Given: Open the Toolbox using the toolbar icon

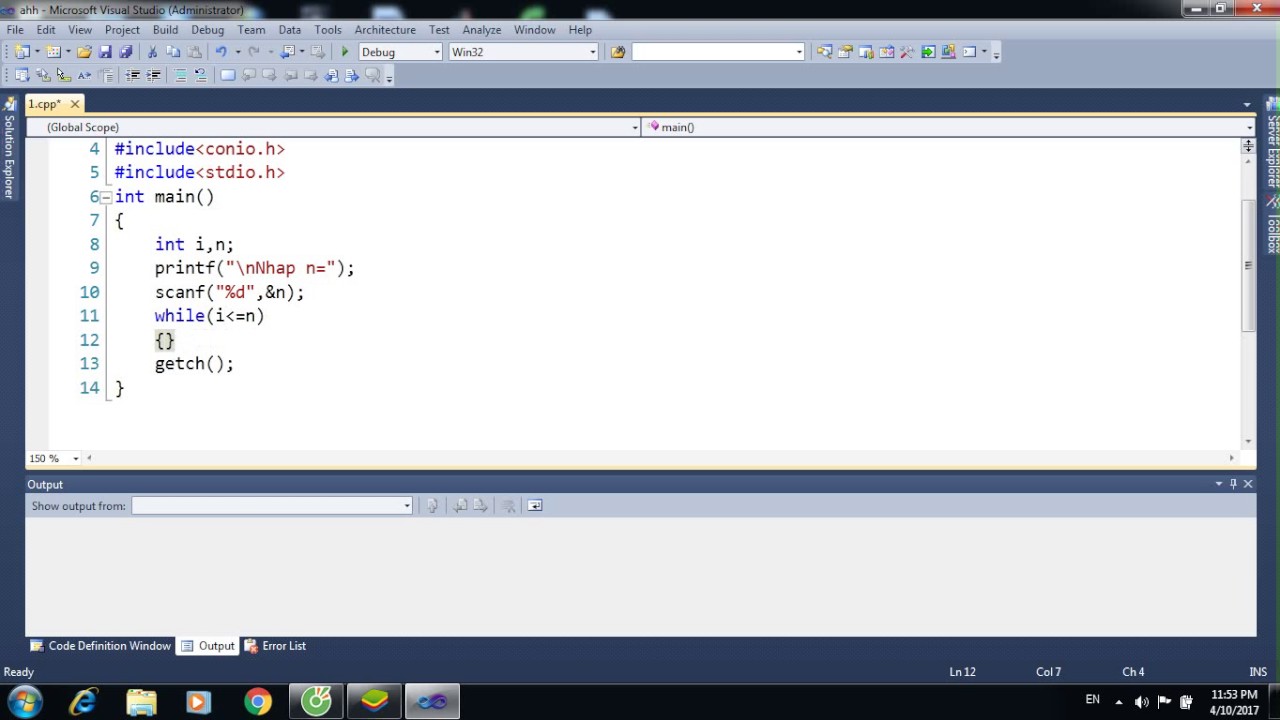Looking at the screenshot, I should point(907,52).
